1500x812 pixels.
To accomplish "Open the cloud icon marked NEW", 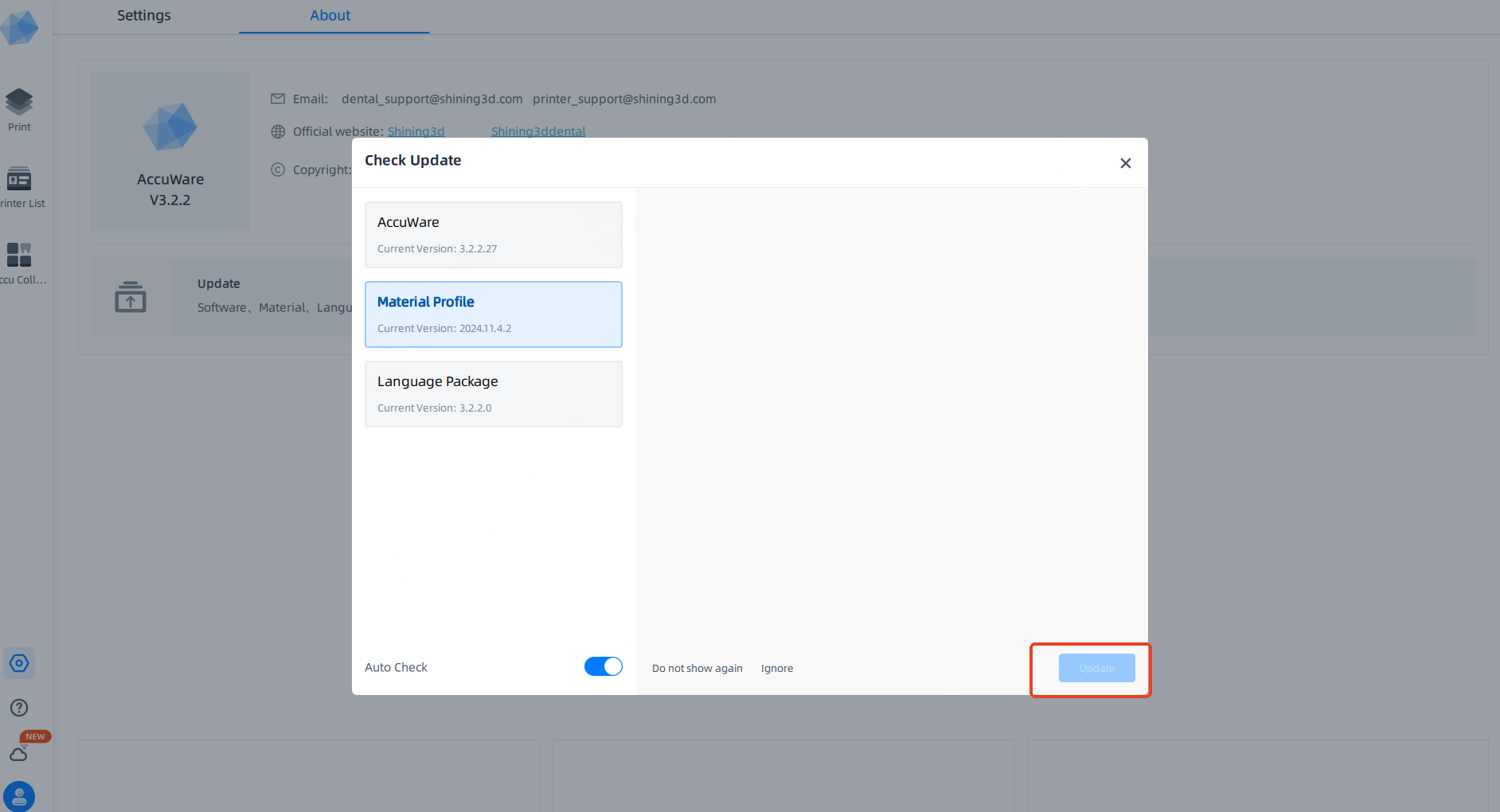I will pyautogui.click(x=19, y=753).
